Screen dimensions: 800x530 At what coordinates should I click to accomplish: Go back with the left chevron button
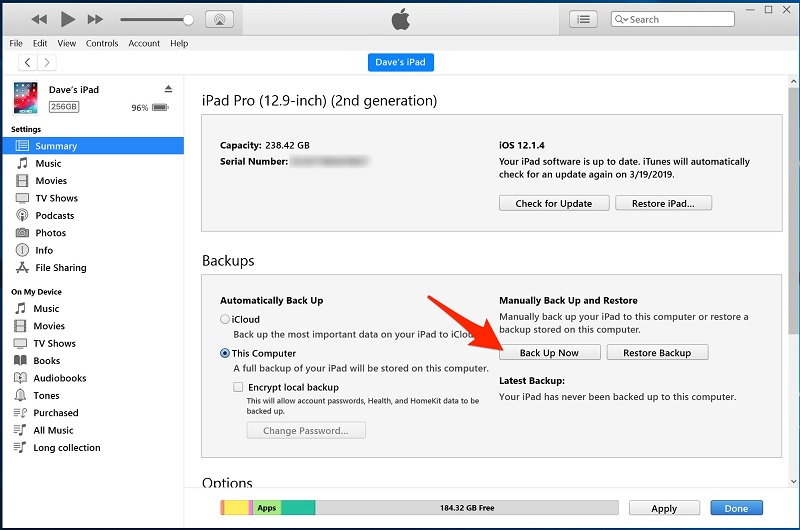tap(28, 62)
